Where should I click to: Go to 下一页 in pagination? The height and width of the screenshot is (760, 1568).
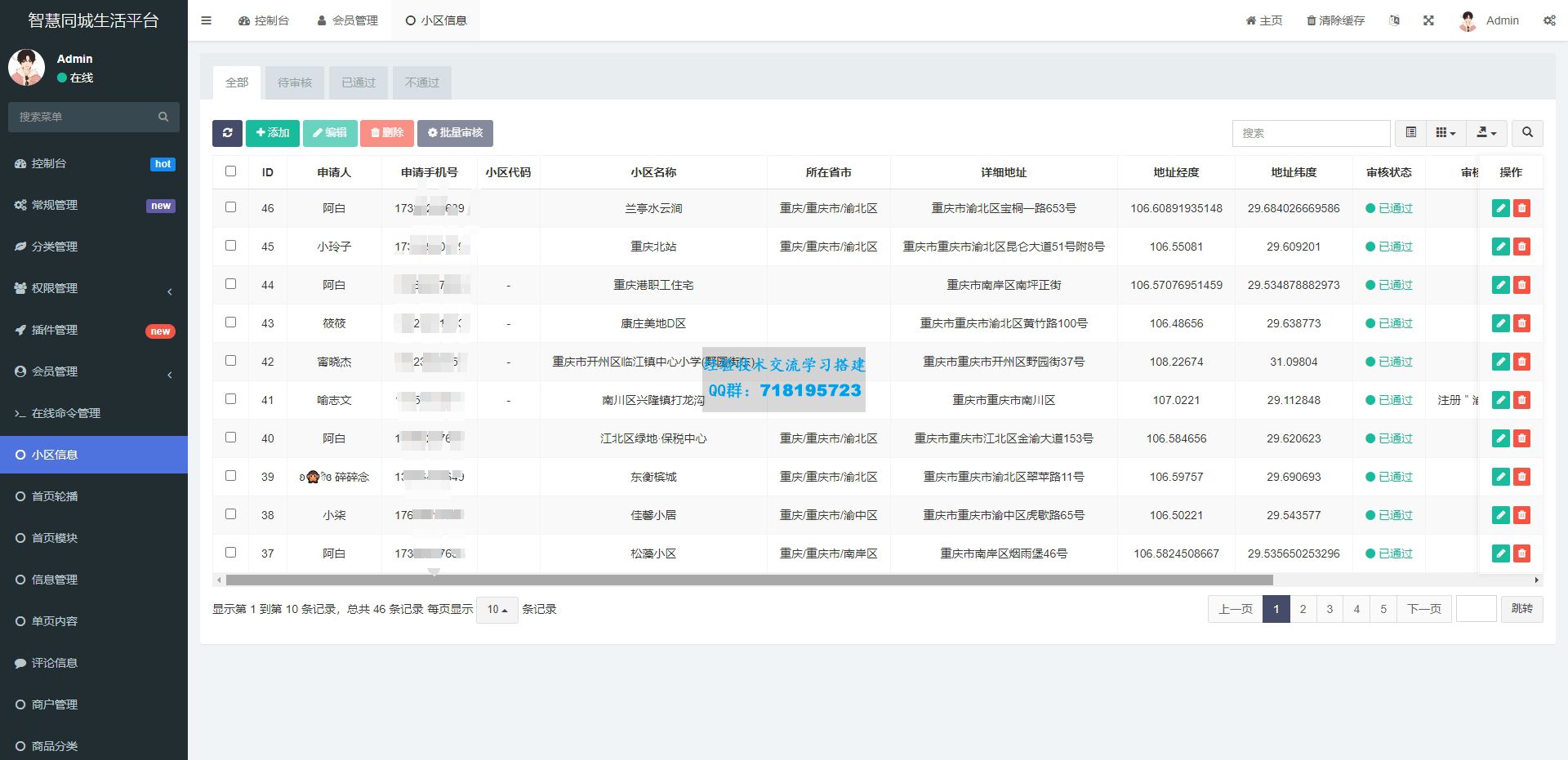(x=1423, y=609)
